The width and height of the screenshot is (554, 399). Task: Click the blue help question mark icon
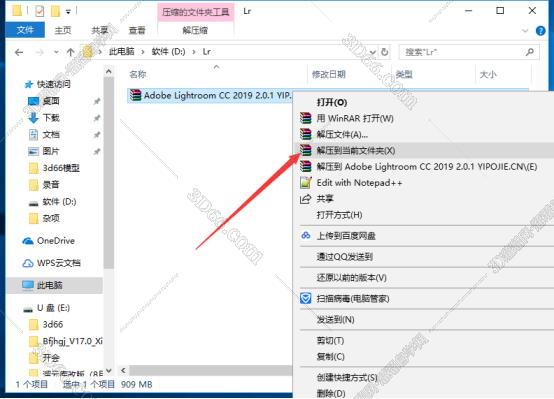(x=541, y=31)
